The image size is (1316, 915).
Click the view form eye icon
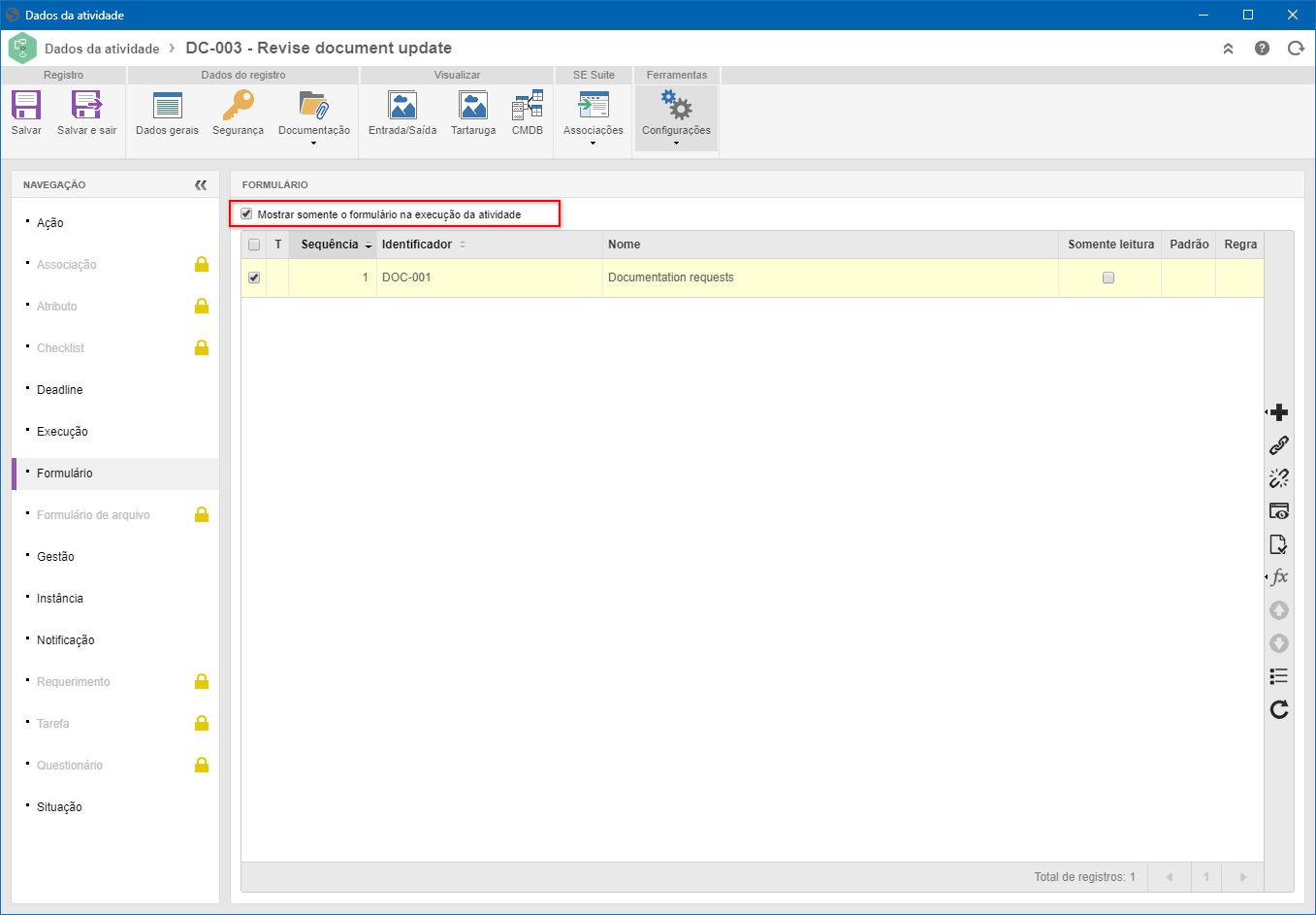point(1279,511)
